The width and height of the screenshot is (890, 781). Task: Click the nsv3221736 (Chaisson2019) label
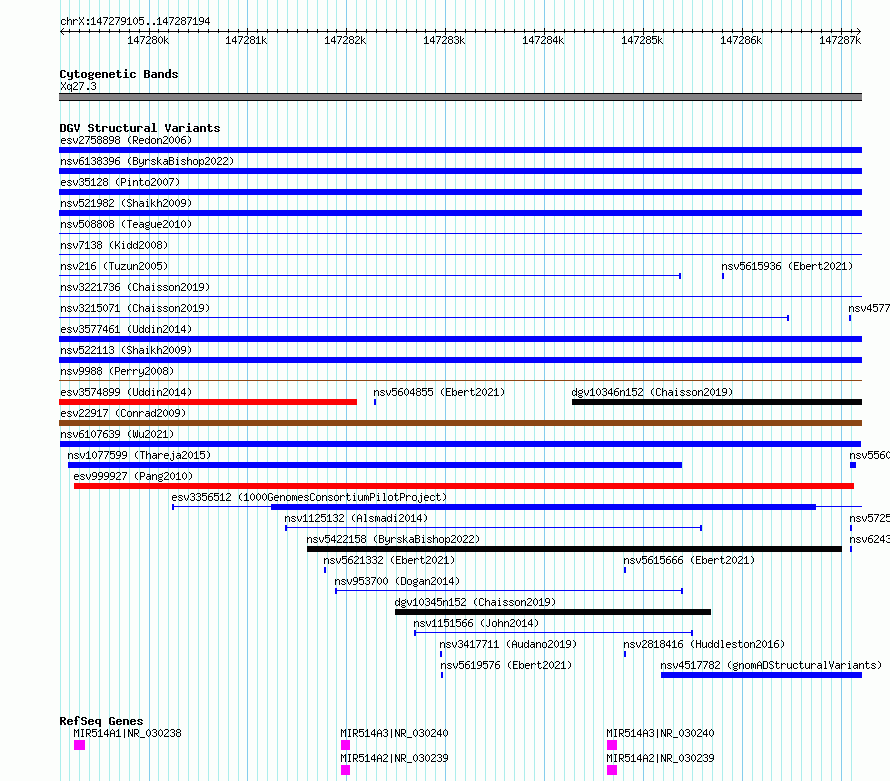[135, 287]
